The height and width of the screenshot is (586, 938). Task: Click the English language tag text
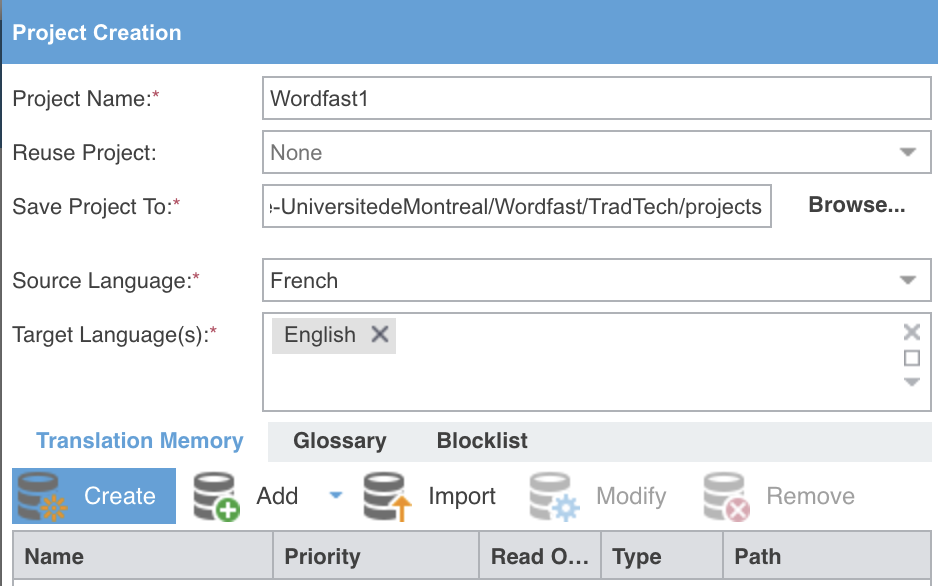pyautogui.click(x=320, y=335)
